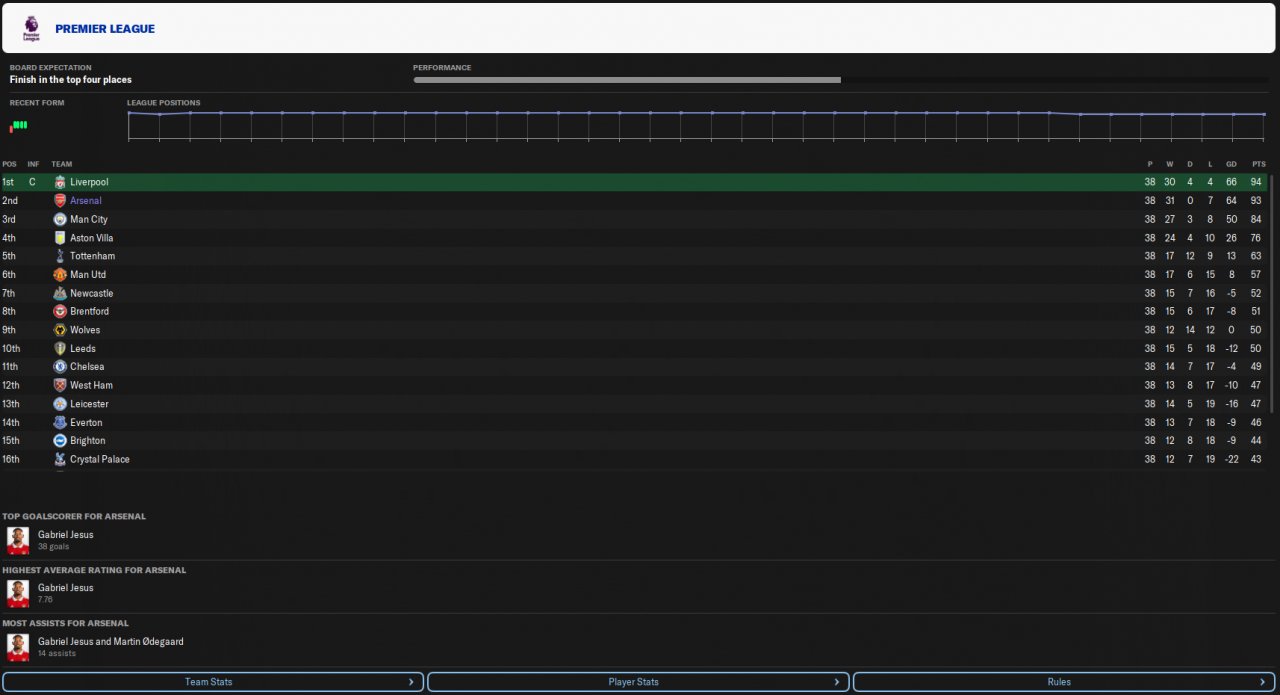Click the Liverpool club crest

[60, 182]
